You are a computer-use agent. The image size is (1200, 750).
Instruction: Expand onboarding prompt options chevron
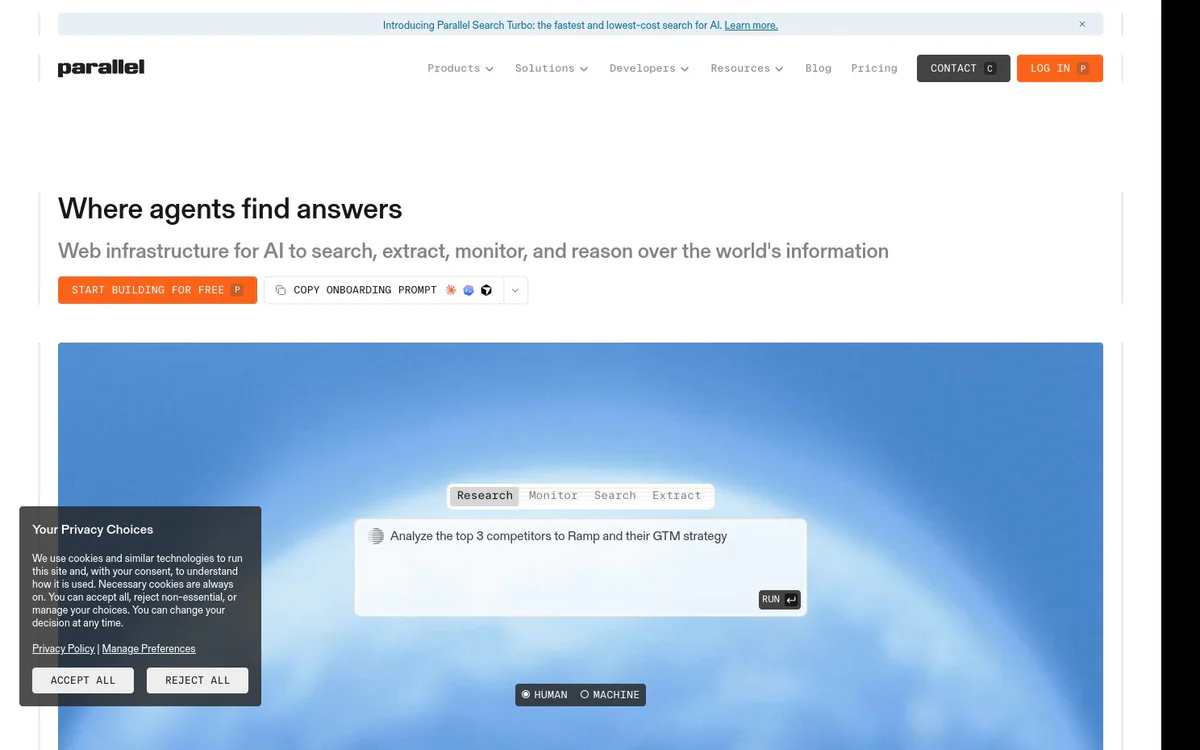[x=515, y=290]
